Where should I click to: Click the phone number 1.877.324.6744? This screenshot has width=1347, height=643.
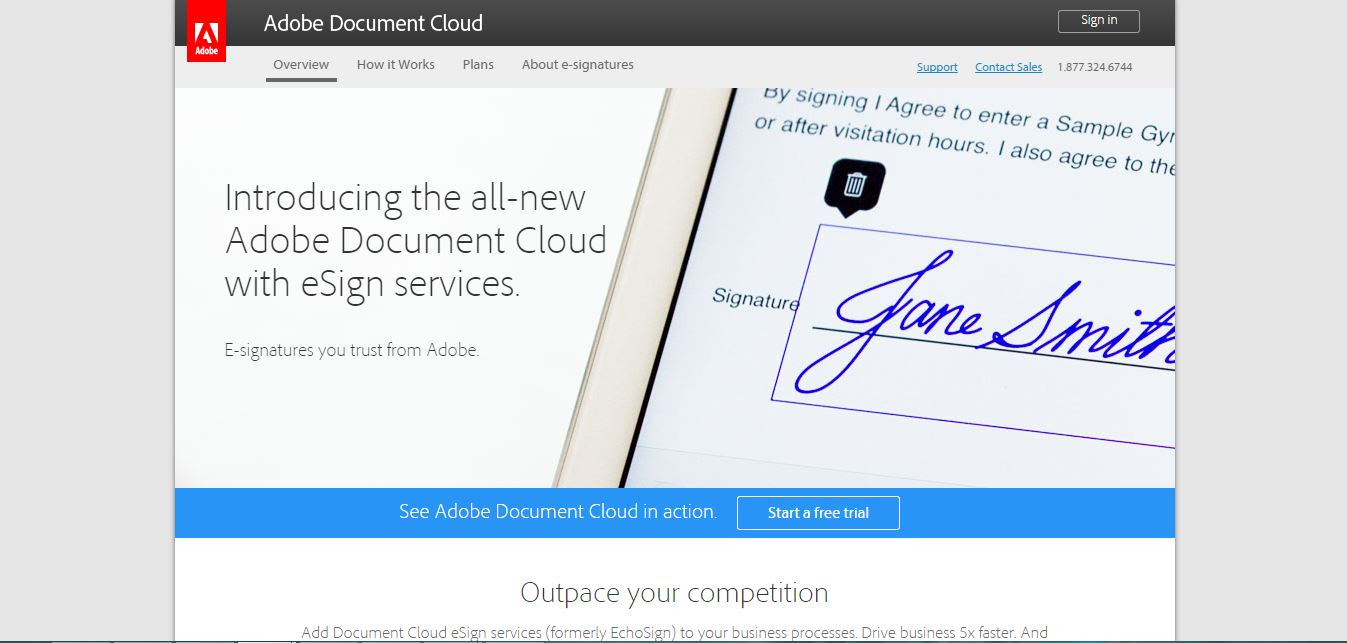click(1095, 67)
